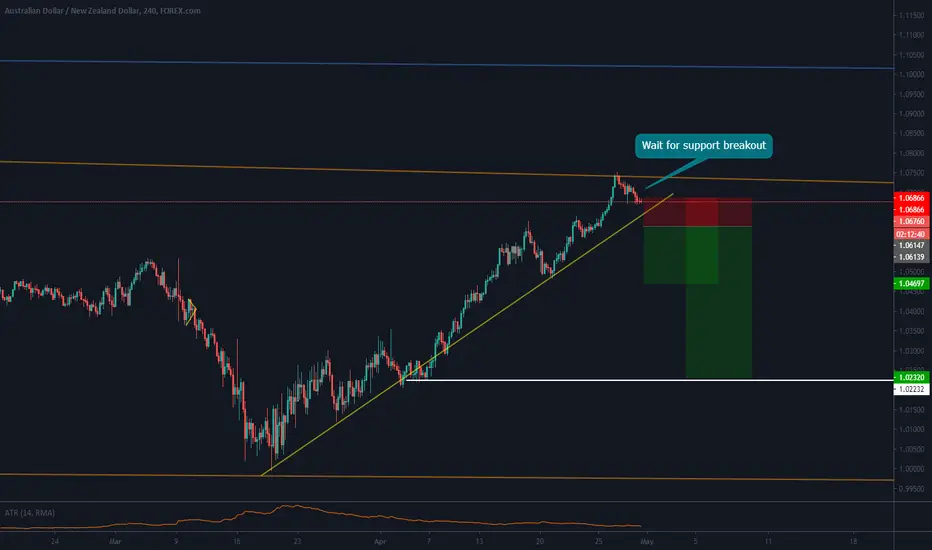Click the 1.01000 price scale value
Viewport: 932px width, 550px height.
tap(911, 429)
